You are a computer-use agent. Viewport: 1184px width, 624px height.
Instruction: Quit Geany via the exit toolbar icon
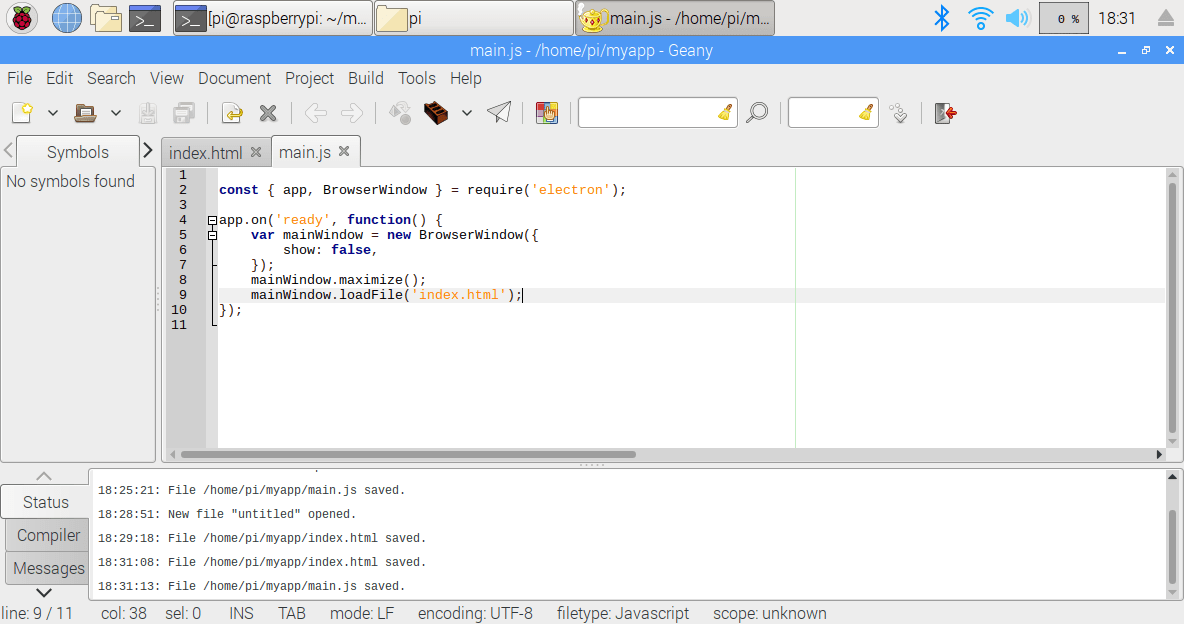[944, 112]
